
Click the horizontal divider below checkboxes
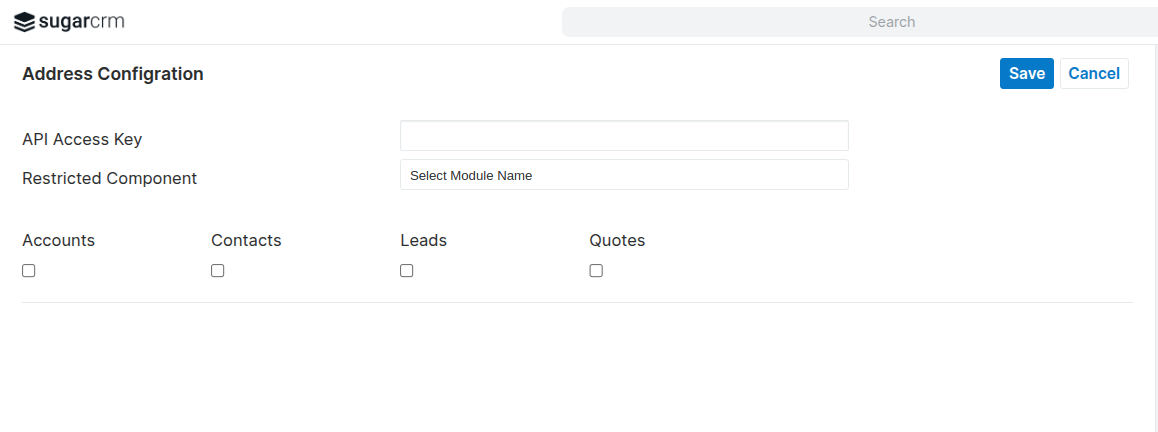click(577, 302)
